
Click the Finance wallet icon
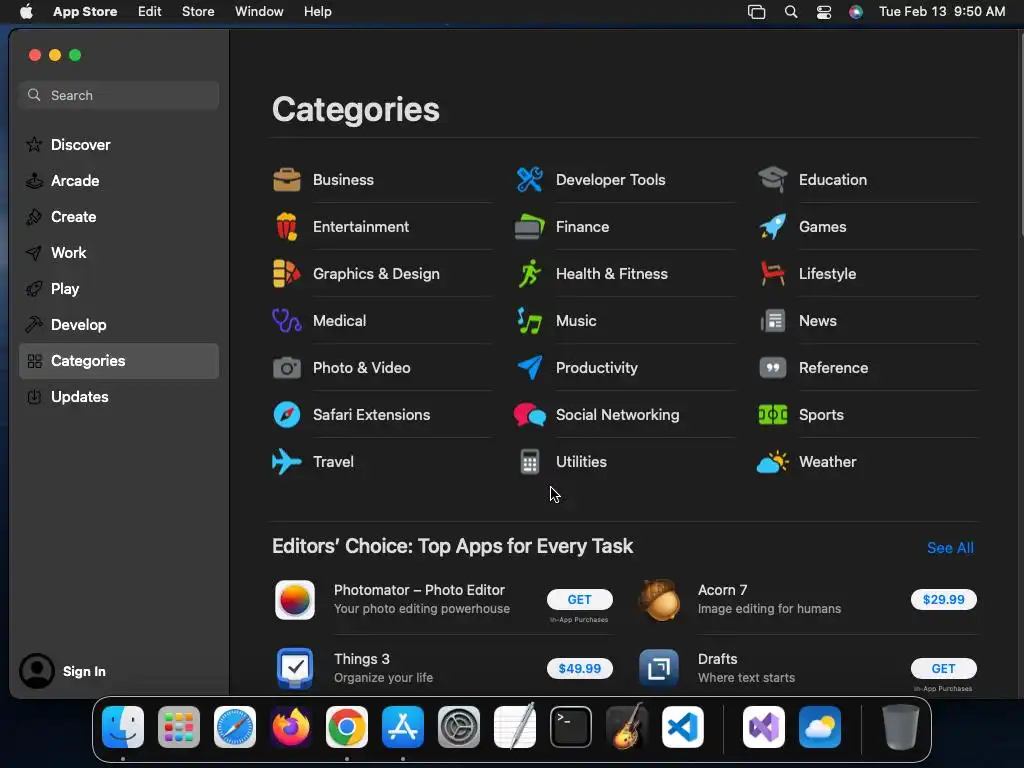(x=530, y=227)
